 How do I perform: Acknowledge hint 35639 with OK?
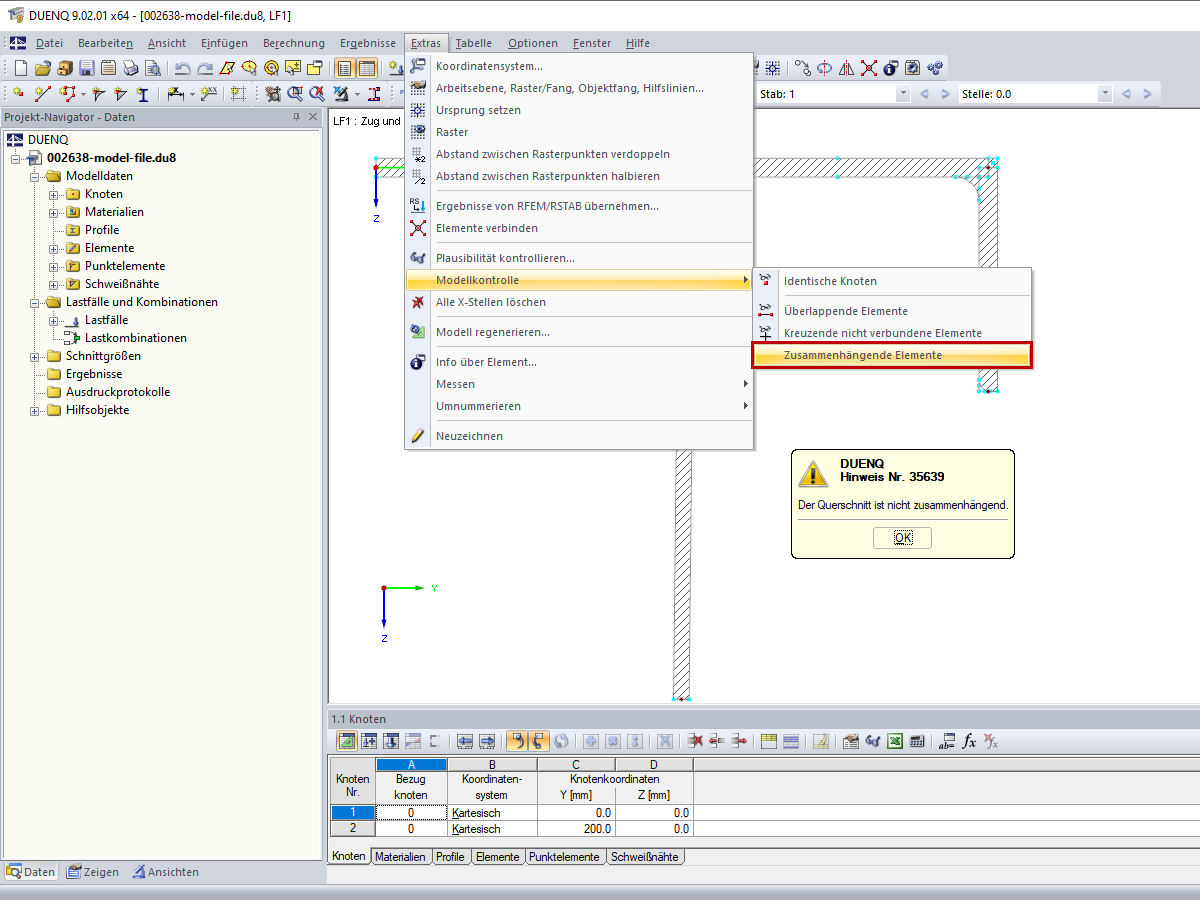coord(901,538)
